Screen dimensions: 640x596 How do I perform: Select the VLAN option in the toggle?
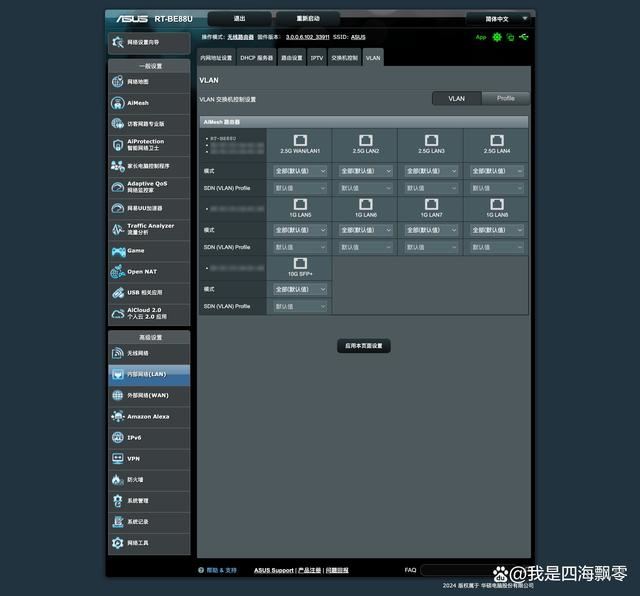456,99
